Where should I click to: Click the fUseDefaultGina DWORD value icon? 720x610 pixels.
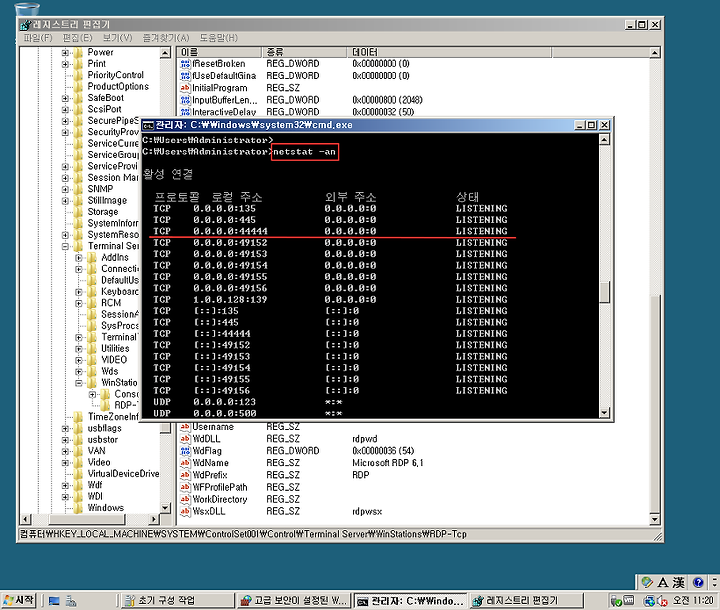pyautogui.click(x=185, y=76)
